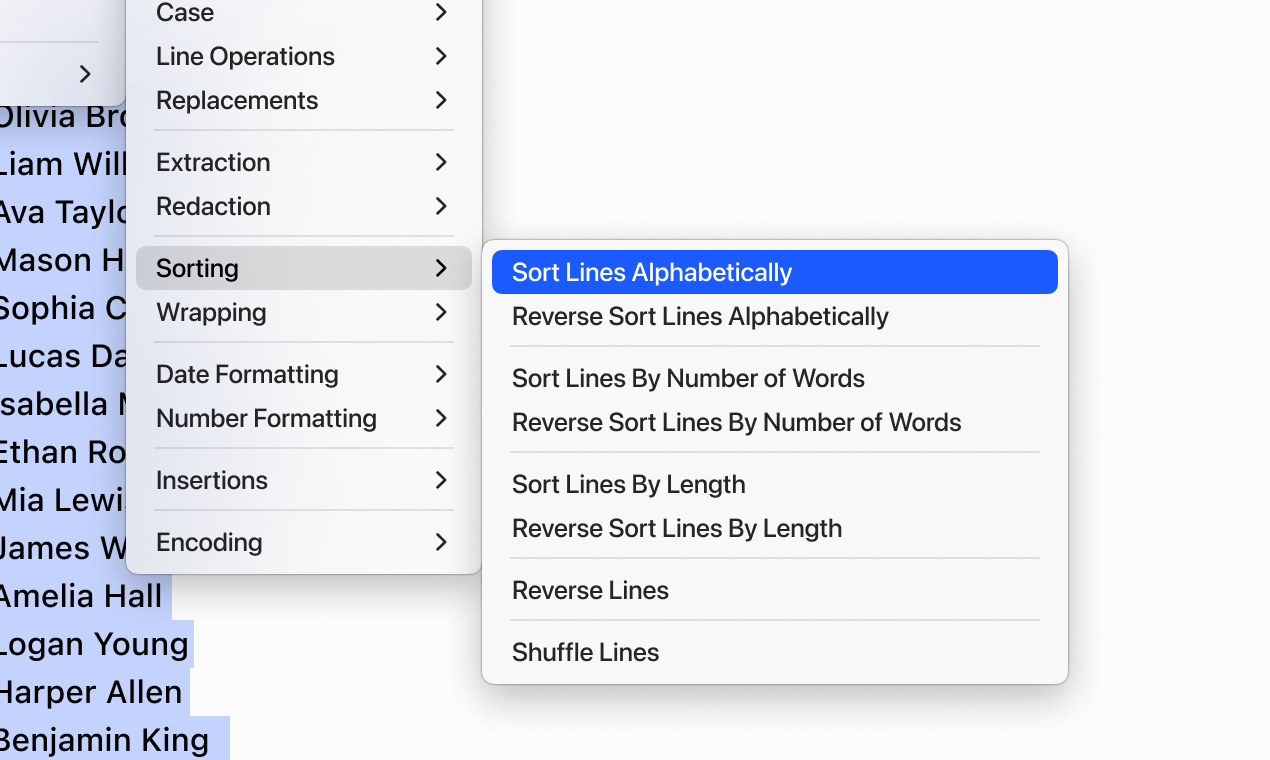Choose Reverse Sort Lines By Number of Words
The width and height of the screenshot is (1270, 760).
pyautogui.click(x=775, y=422)
